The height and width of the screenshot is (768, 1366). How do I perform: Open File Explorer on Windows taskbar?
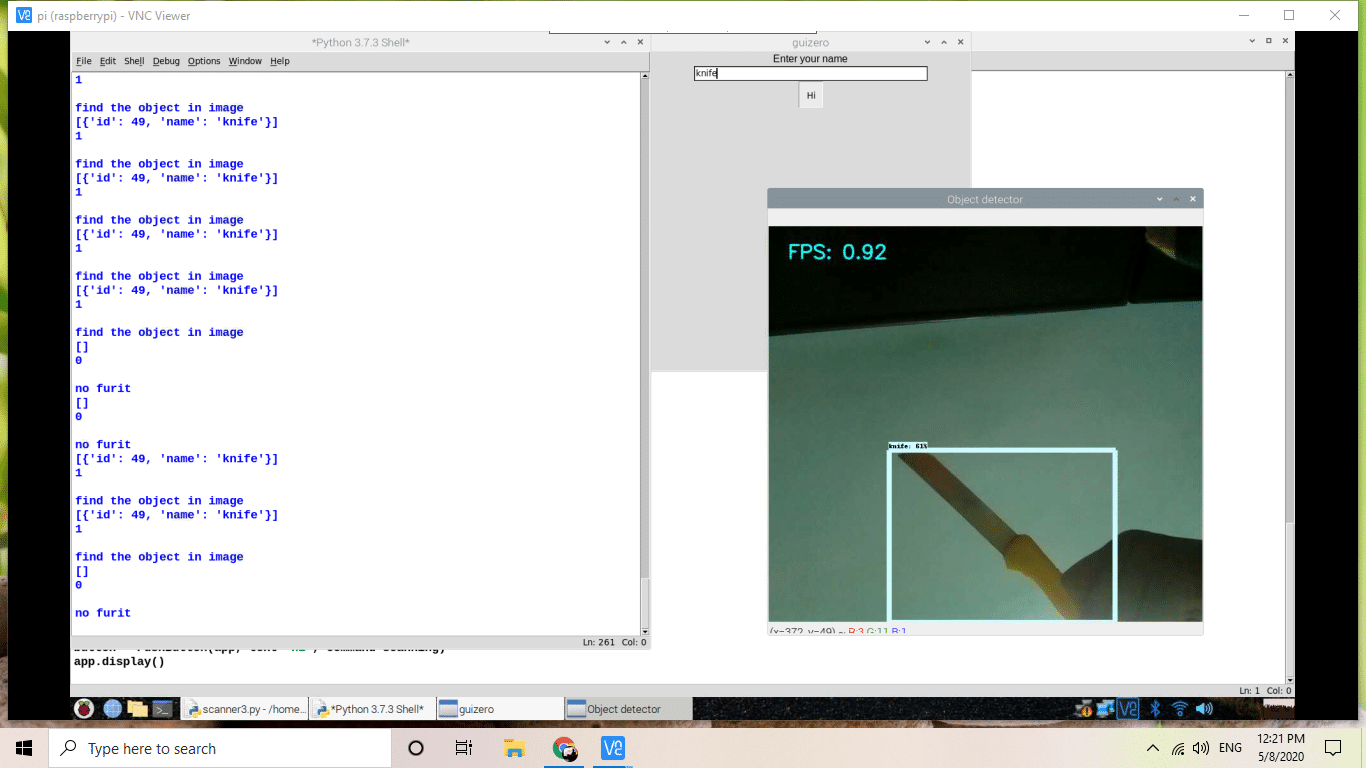514,748
